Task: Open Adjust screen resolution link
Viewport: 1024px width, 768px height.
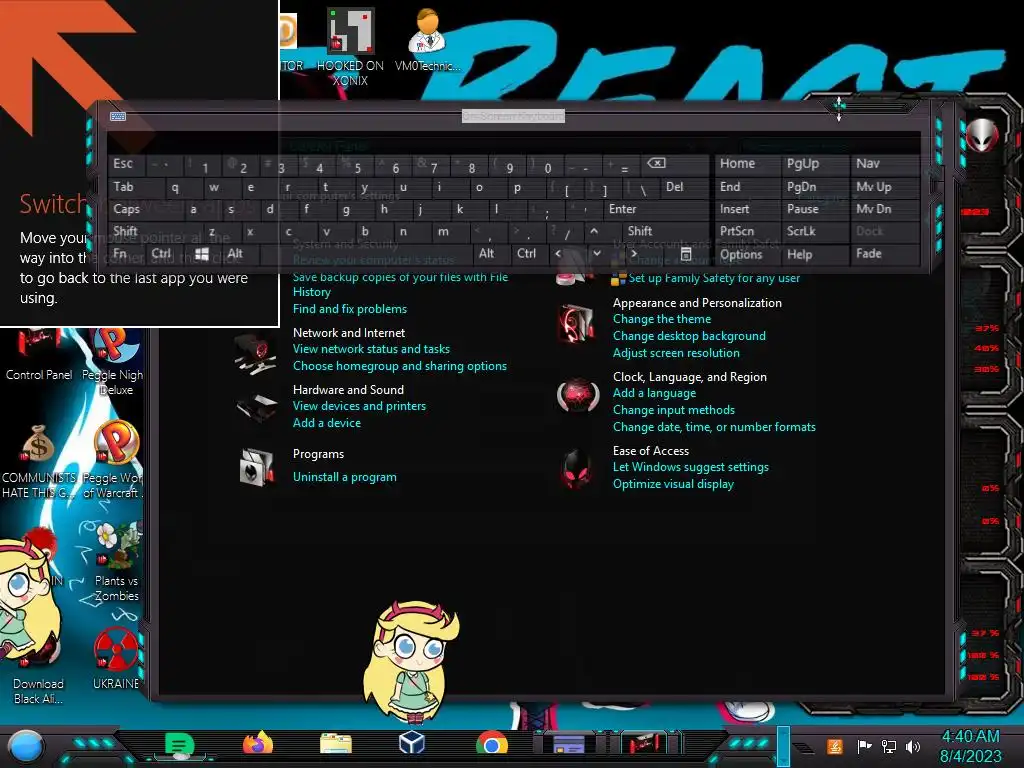Action: coord(676,353)
